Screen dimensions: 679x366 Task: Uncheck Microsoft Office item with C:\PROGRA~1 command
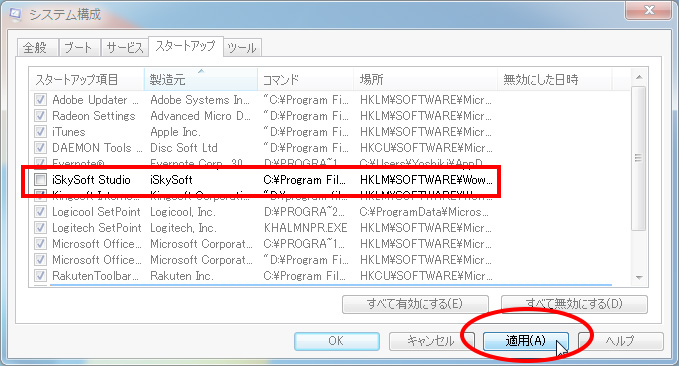point(40,244)
